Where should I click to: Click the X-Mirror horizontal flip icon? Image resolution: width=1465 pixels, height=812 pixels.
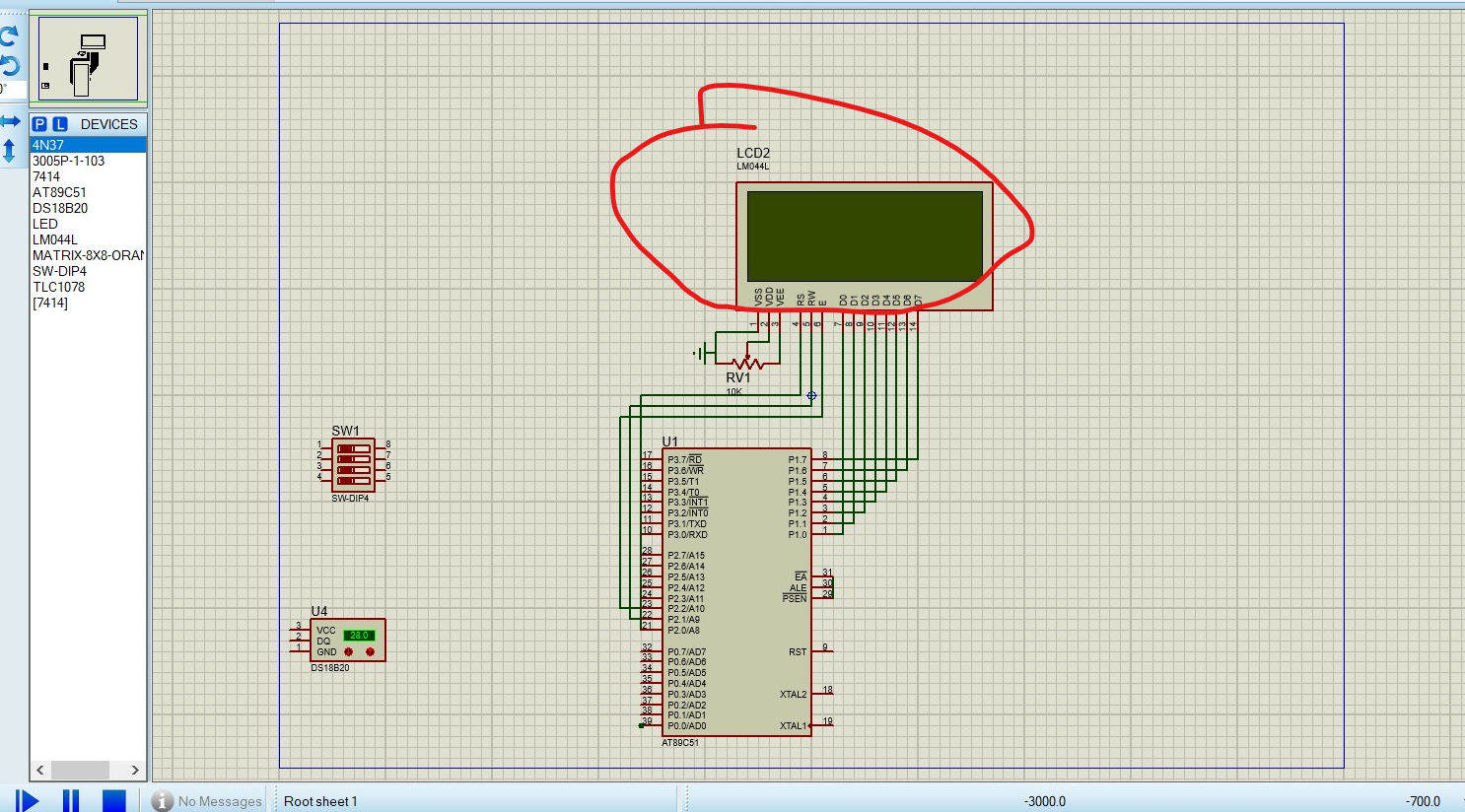coord(10,121)
